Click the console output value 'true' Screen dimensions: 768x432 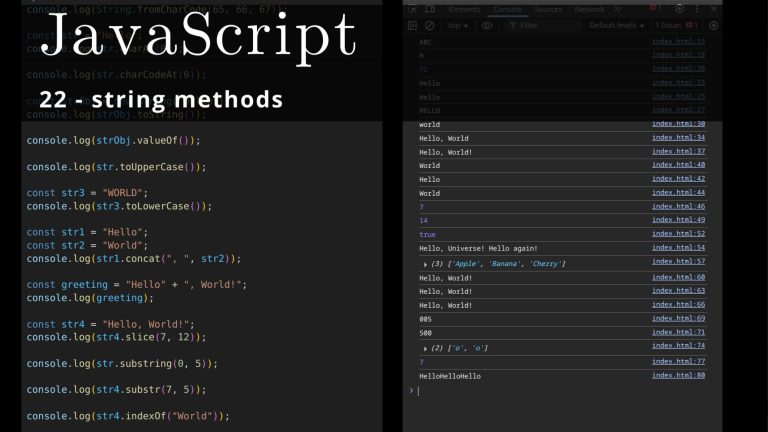pyautogui.click(x=427, y=235)
